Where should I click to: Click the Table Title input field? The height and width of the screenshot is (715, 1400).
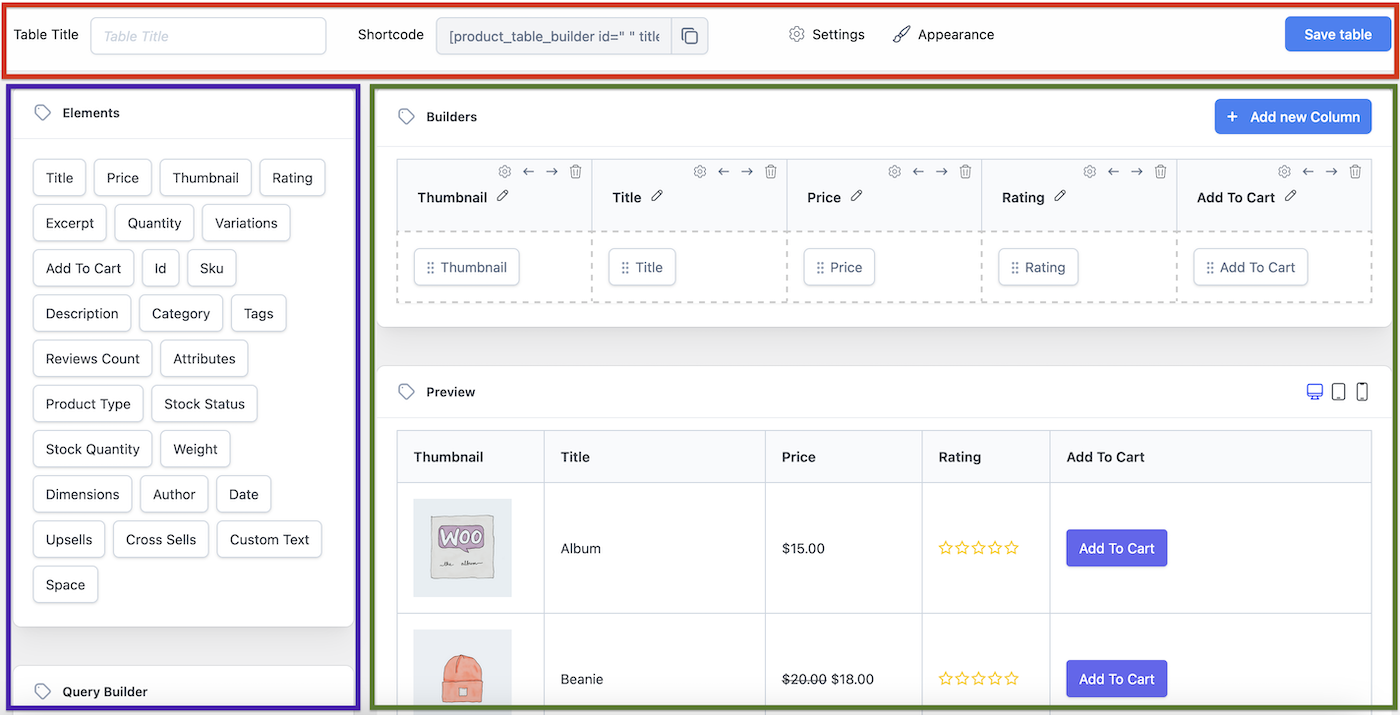(x=207, y=35)
